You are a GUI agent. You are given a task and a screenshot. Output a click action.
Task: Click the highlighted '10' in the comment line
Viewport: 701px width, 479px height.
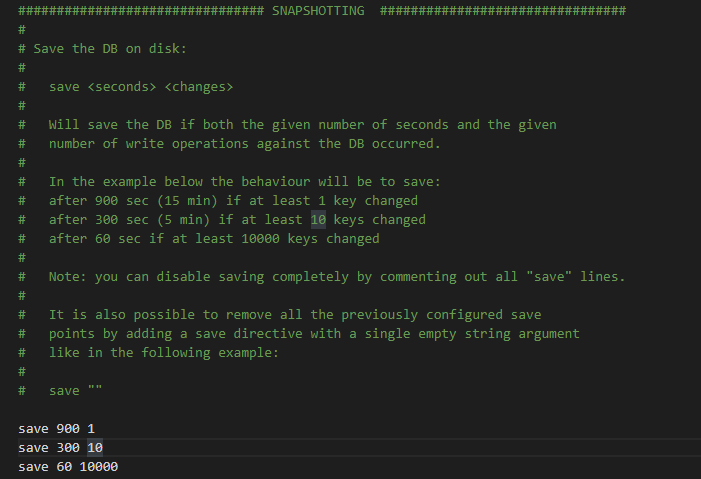pyautogui.click(x=318, y=220)
